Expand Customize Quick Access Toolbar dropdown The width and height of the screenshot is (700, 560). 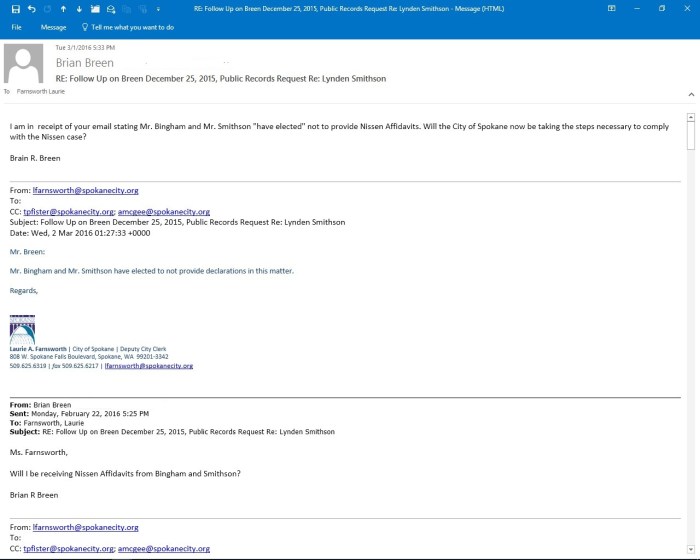[x=159, y=8]
